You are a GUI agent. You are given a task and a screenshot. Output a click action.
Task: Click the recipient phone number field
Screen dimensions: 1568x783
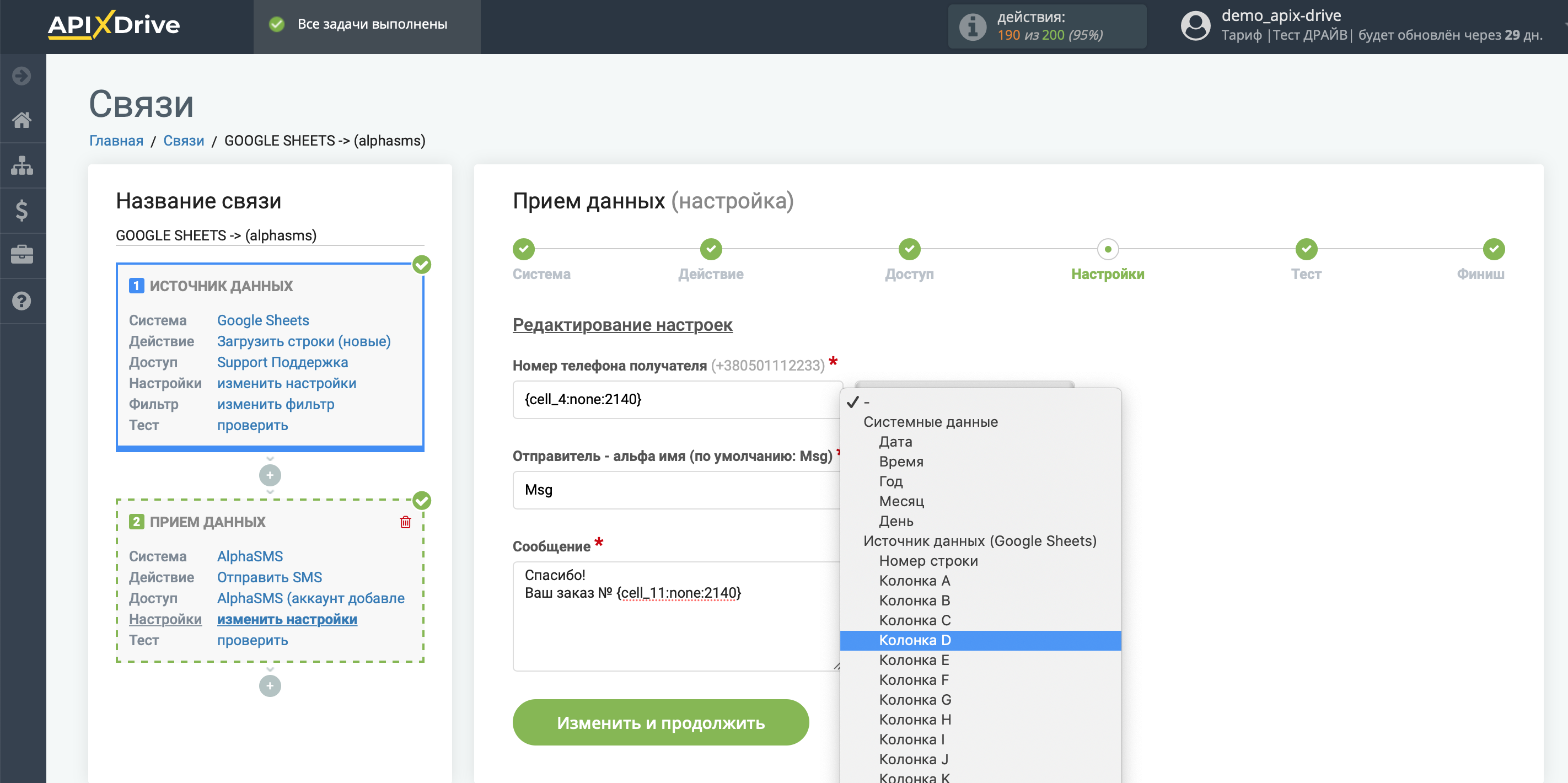pos(677,399)
